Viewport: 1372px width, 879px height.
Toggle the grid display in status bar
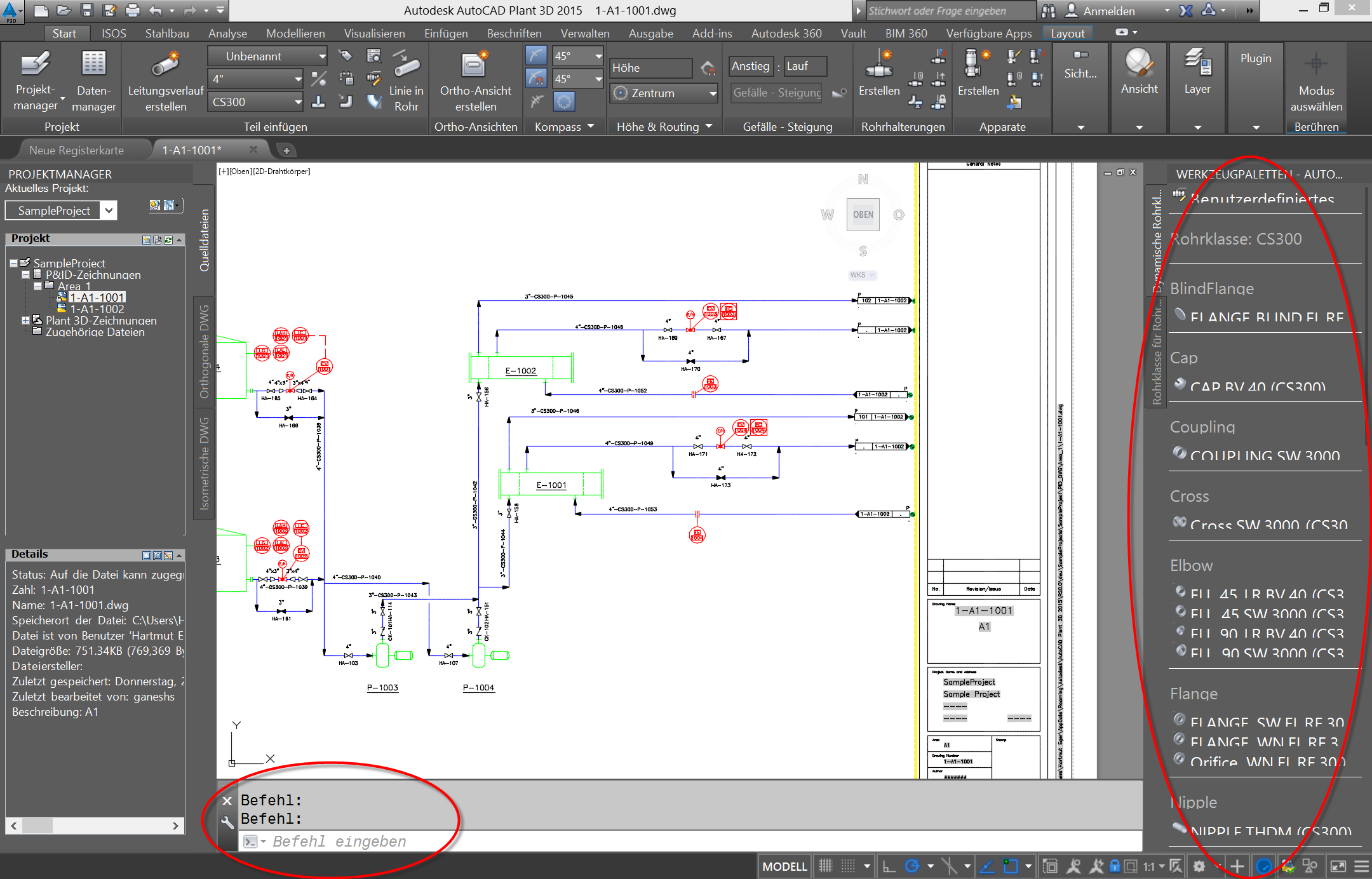(825, 866)
